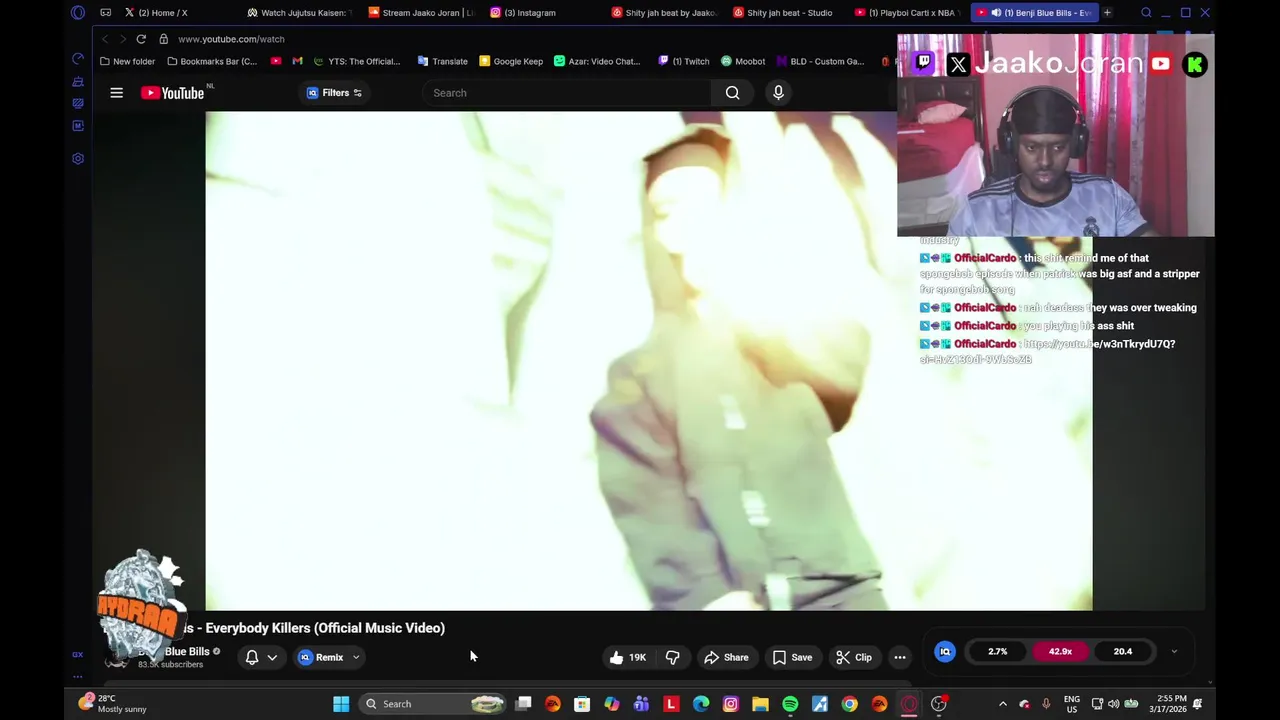
Task: Open the Gmail bookmark icon
Action: (297, 61)
